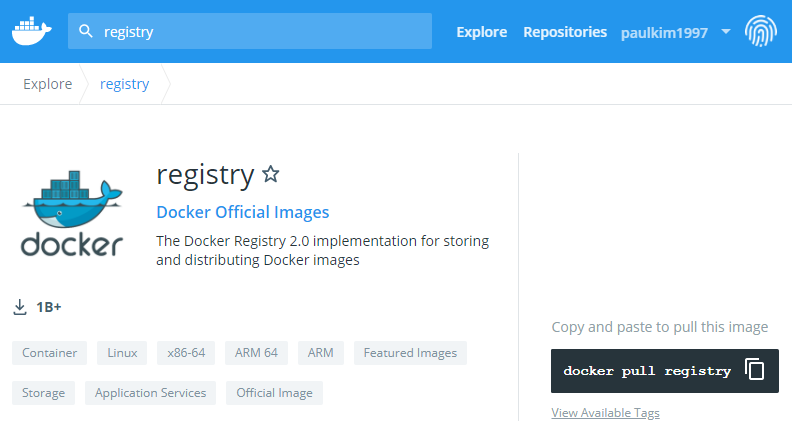Focus the registry search field

point(250,31)
